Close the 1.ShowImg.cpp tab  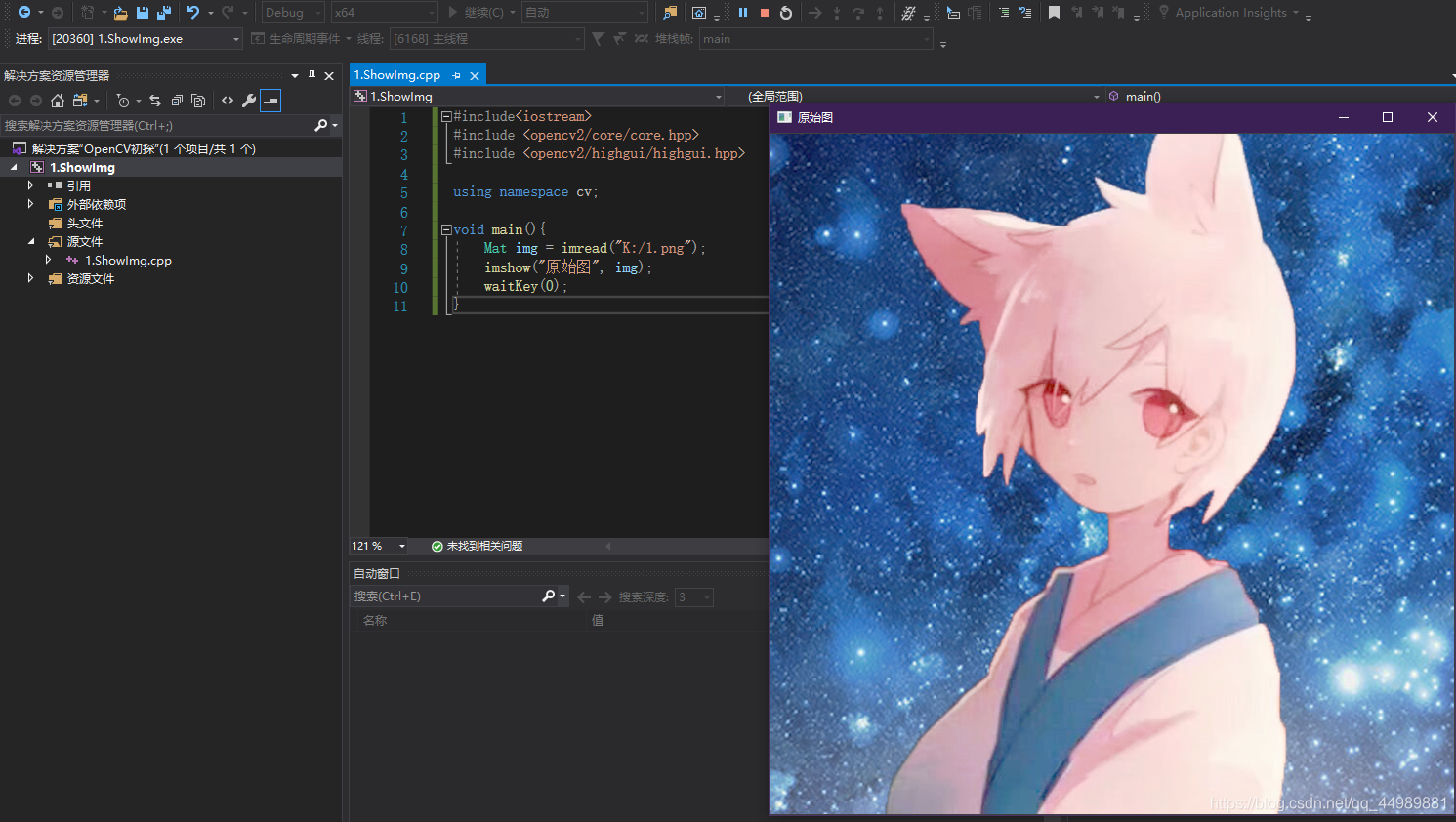coord(475,75)
